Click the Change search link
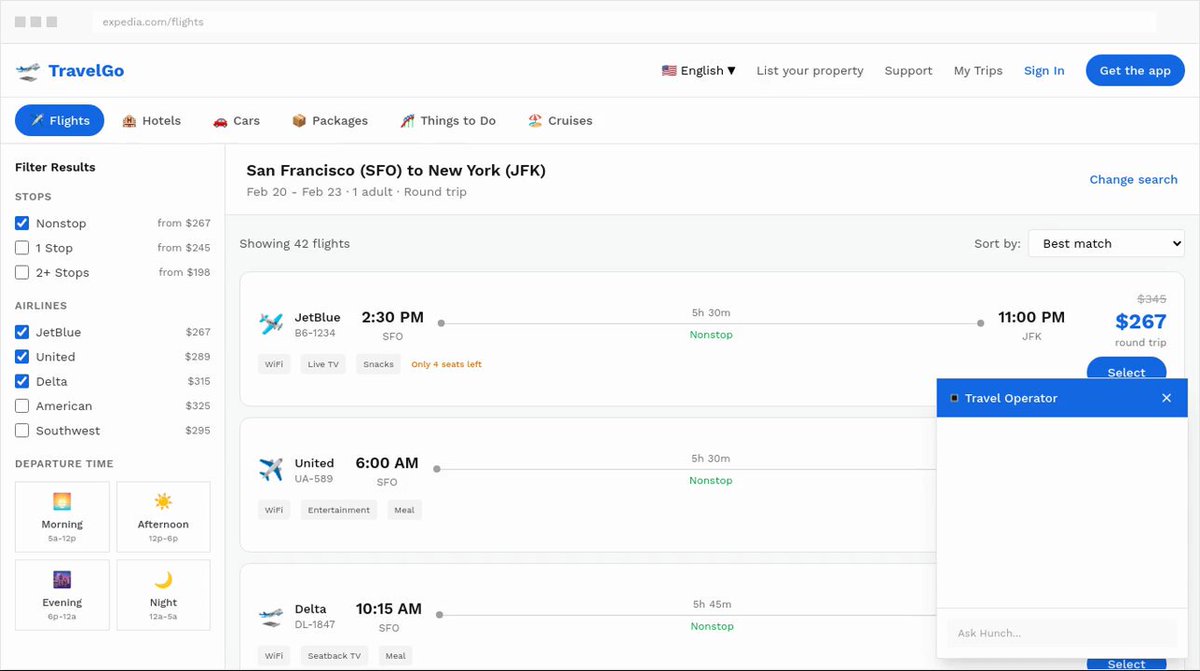1200x671 pixels. click(x=1133, y=180)
